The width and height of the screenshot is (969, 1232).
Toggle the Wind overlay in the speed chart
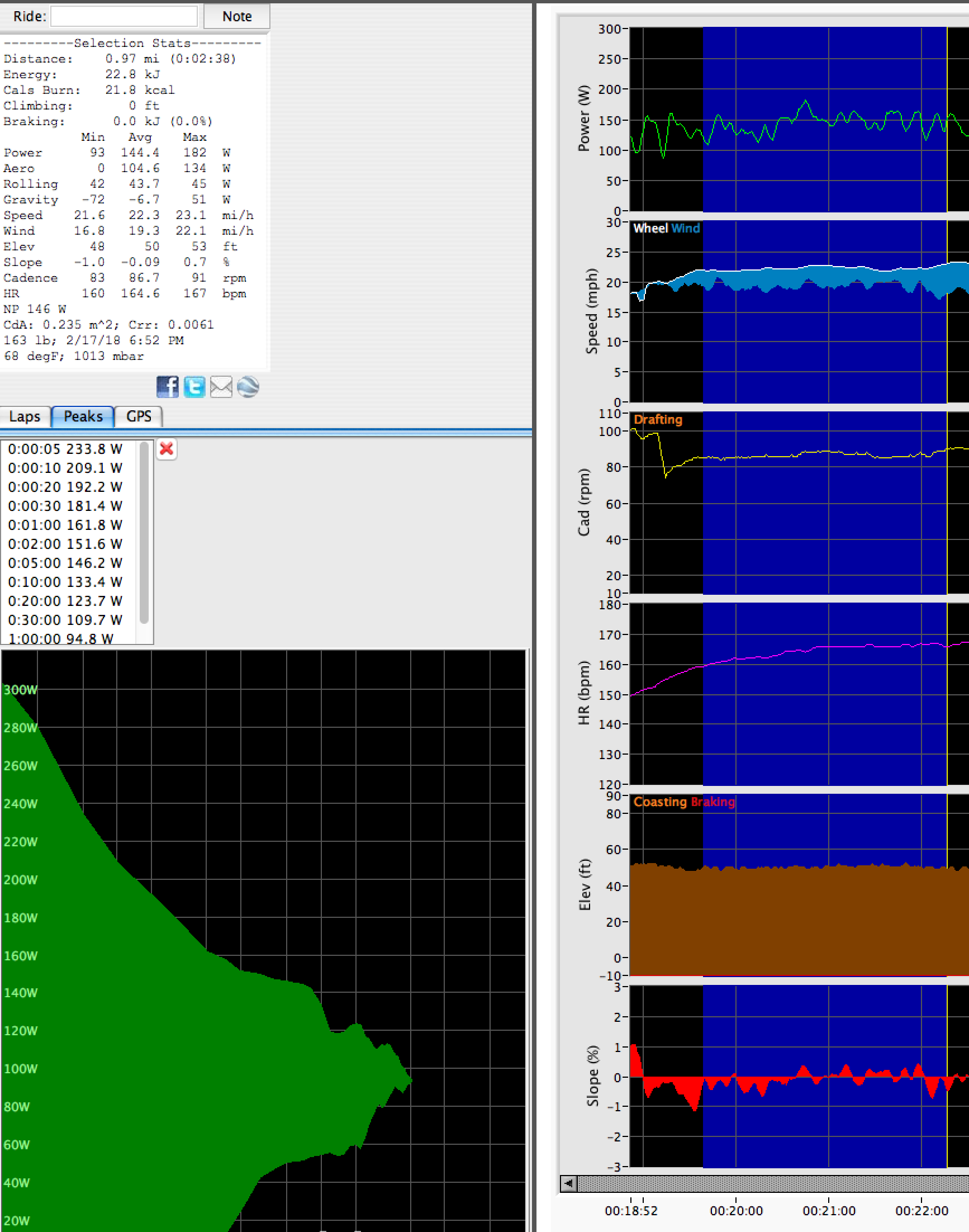pos(686,229)
